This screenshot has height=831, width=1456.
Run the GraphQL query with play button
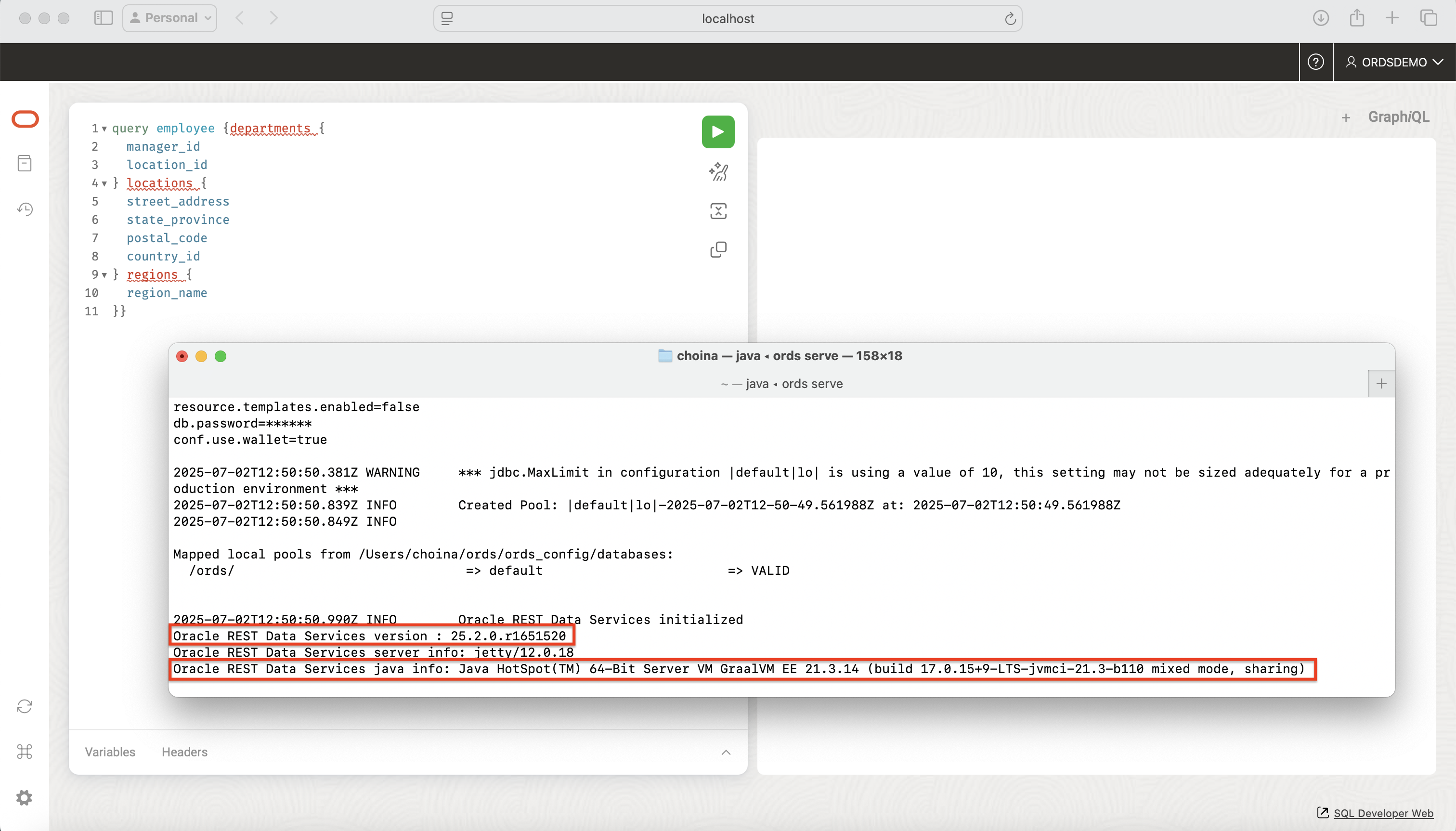pyautogui.click(x=717, y=132)
